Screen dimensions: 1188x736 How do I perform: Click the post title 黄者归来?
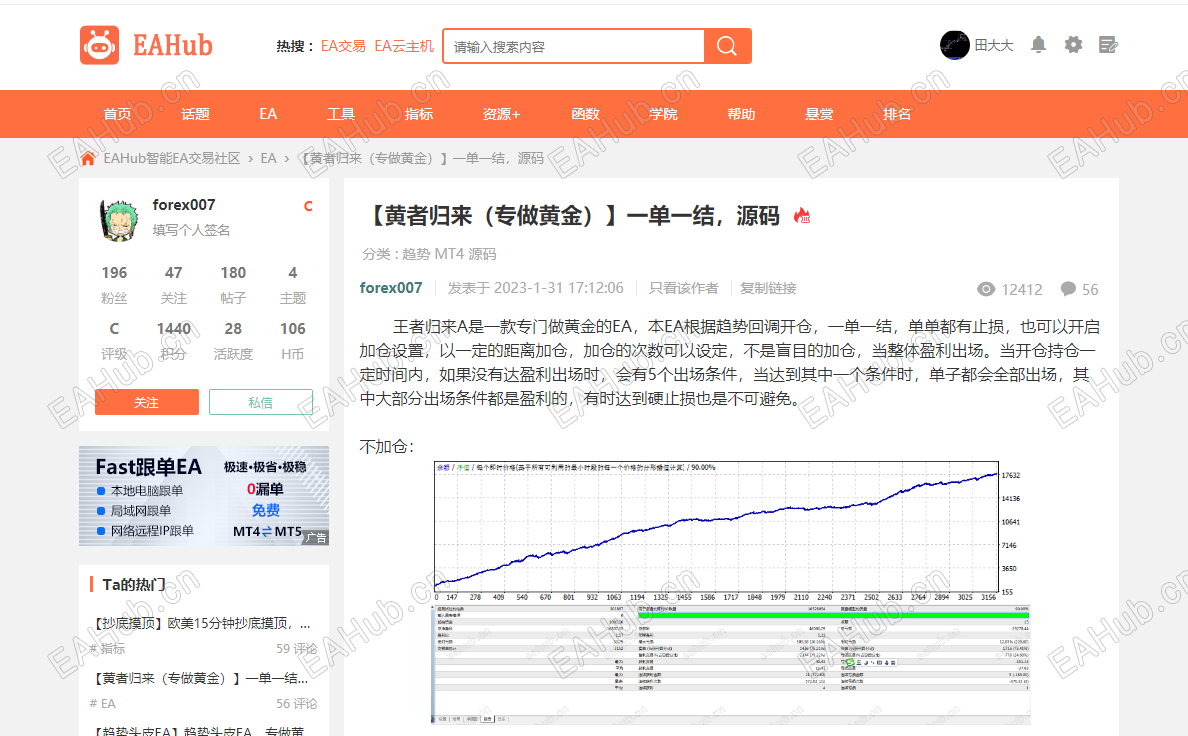pos(571,216)
